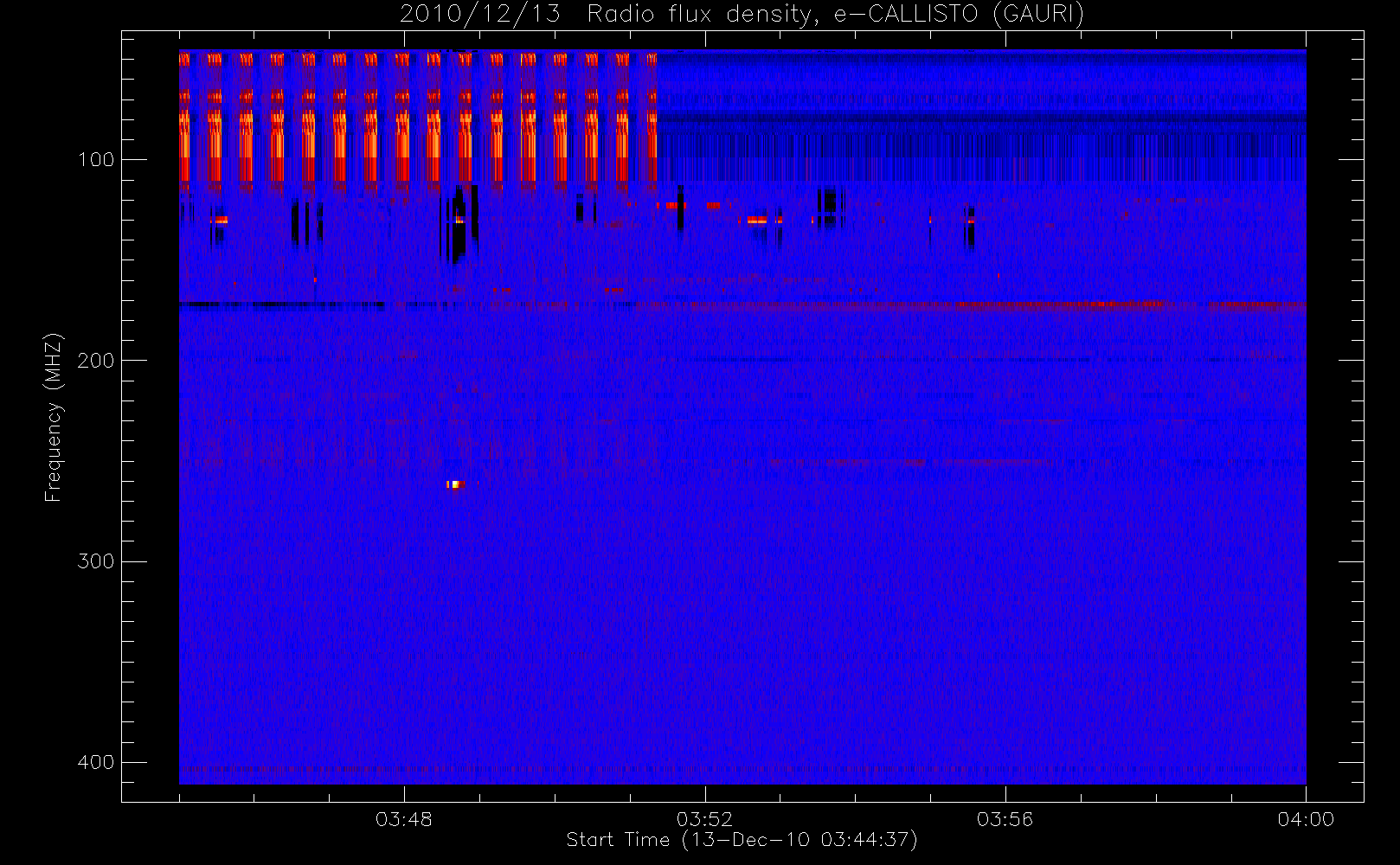The image size is (1400, 865).
Task: Click the 'Start Time (13-Dec-10 03:44:37)' axis label
Action: pos(742,840)
